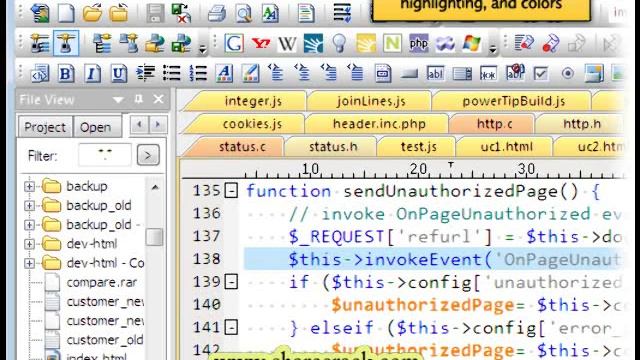
Task: Open the header.inc.php tab
Action: [x=379, y=124]
